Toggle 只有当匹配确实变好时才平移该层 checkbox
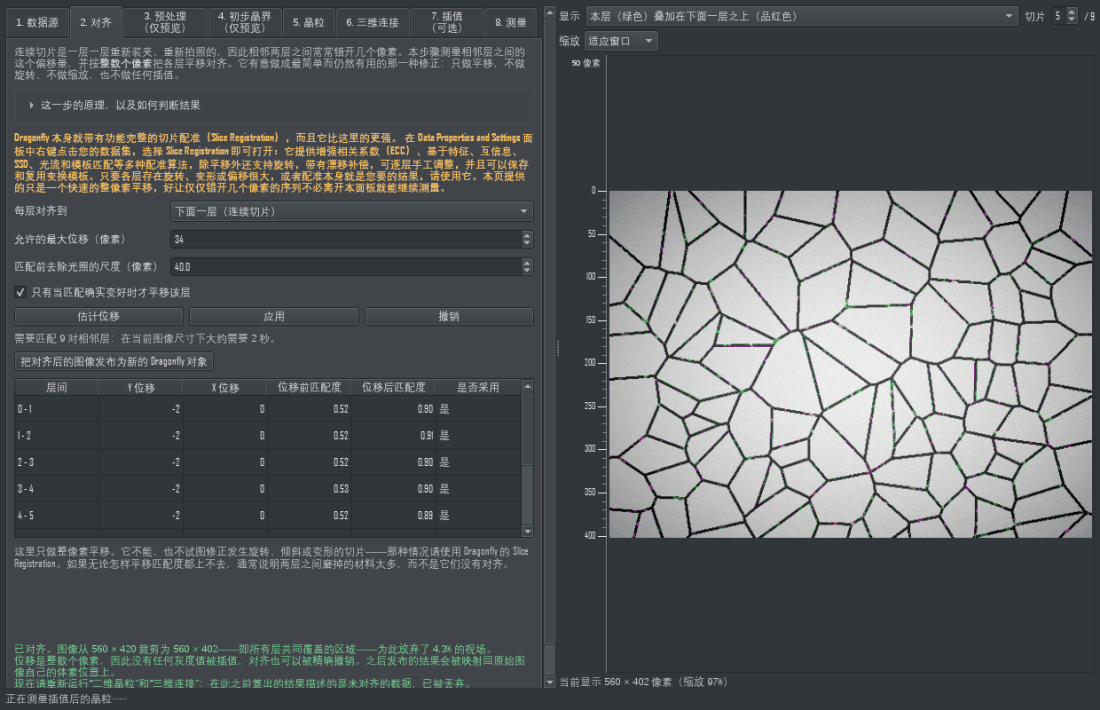 coord(20,292)
